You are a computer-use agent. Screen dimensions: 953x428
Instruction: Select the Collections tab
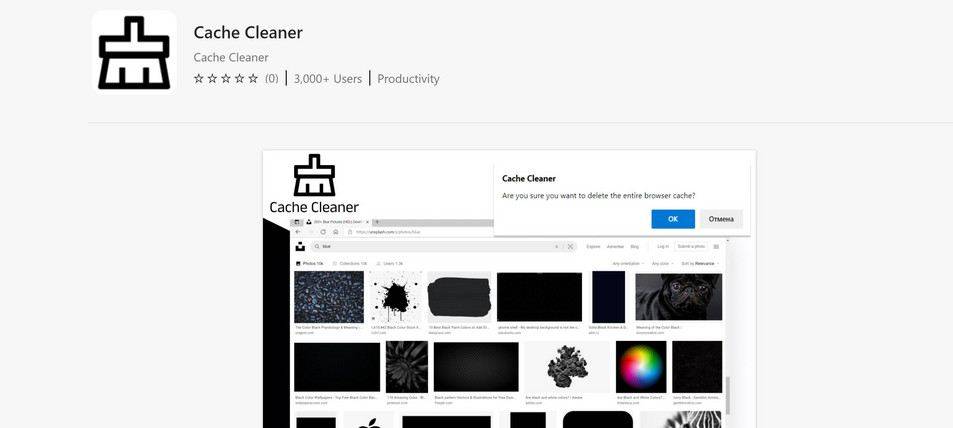tap(350, 264)
